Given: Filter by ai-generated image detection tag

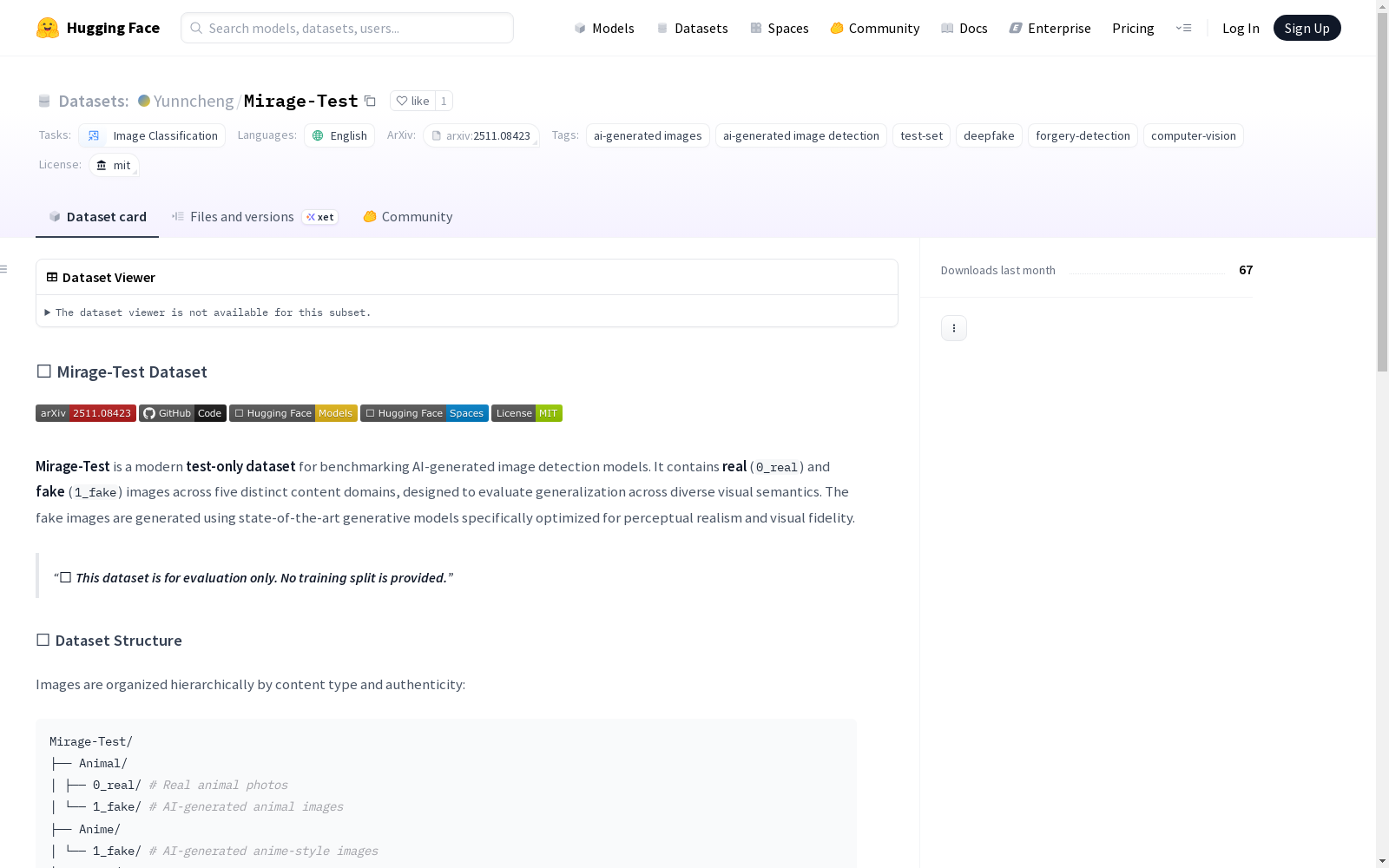Looking at the screenshot, I should tap(801, 135).
